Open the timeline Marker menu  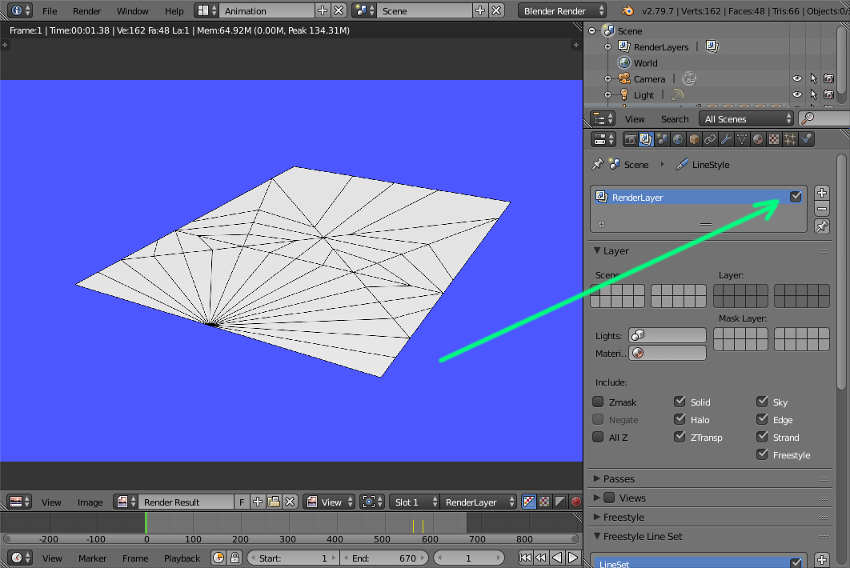pyautogui.click(x=92, y=558)
